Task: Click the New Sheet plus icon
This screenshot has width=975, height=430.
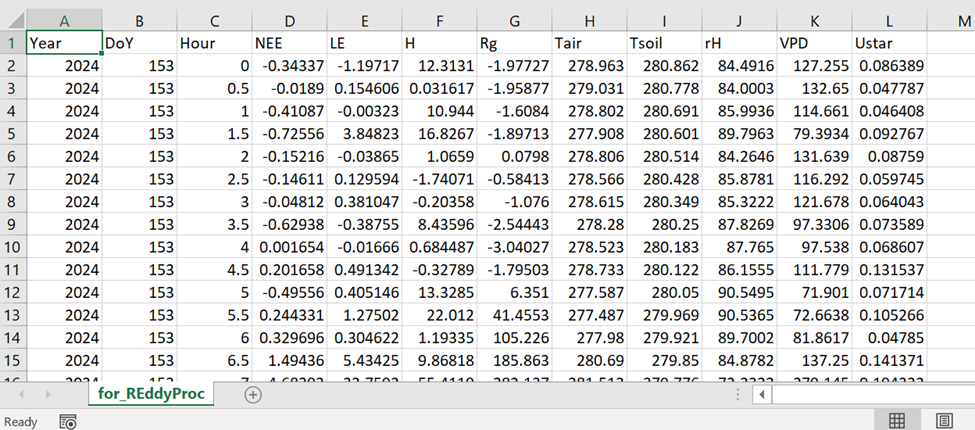Action: point(253,394)
